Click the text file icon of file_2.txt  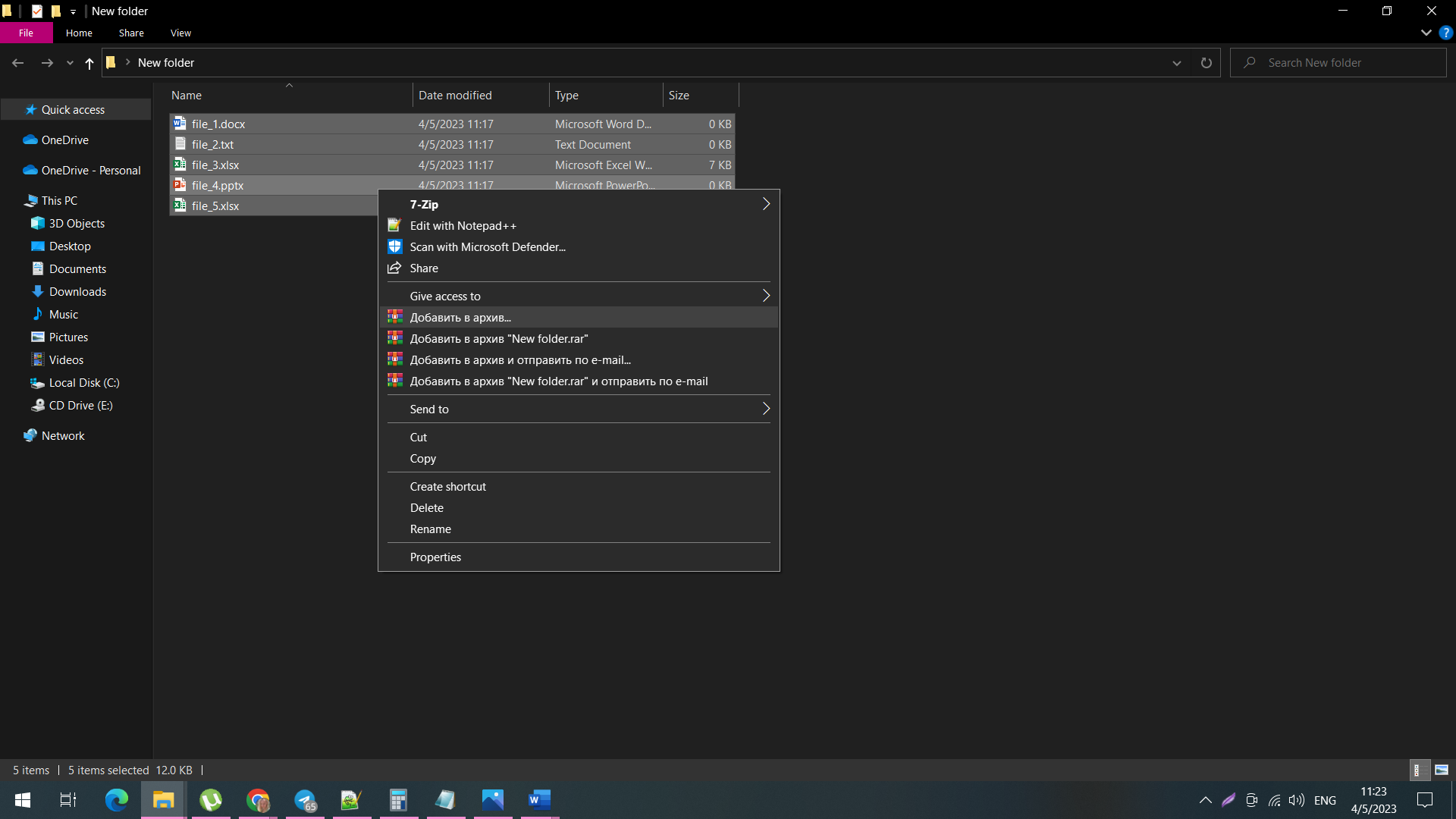180,143
